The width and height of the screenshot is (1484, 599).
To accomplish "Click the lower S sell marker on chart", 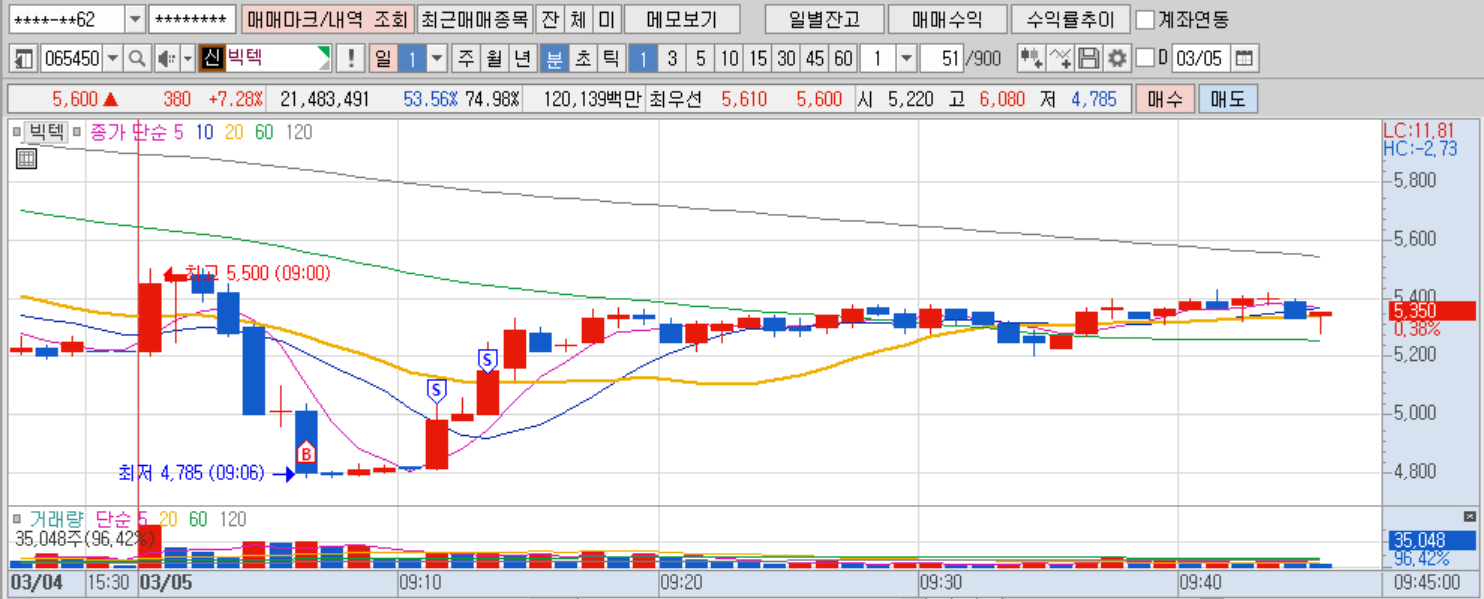I will pos(436,390).
